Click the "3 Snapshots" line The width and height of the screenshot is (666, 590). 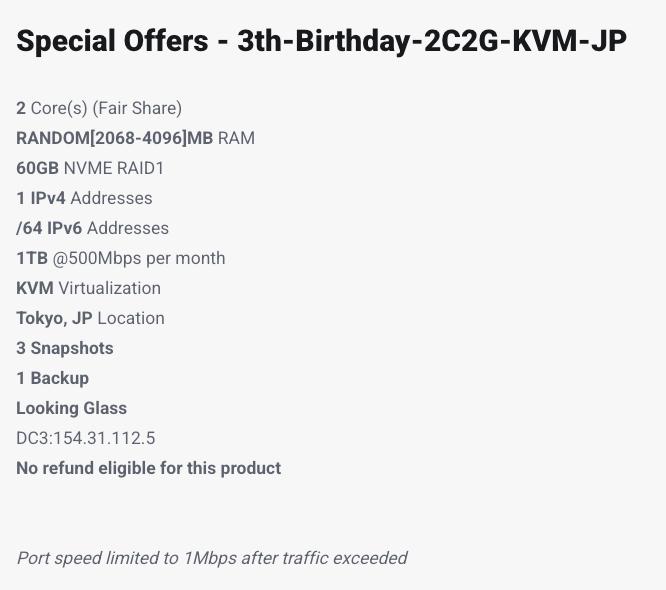click(x=65, y=348)
